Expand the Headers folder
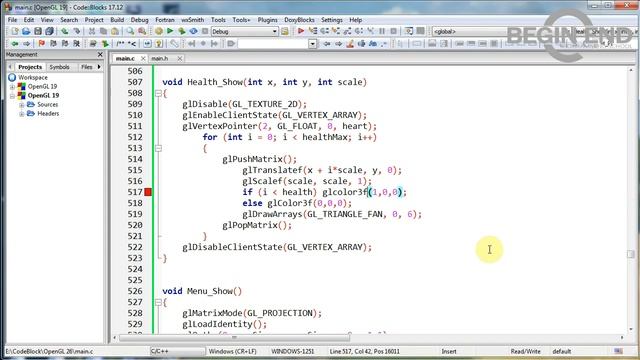640x360 pixels. pos(22,114)
